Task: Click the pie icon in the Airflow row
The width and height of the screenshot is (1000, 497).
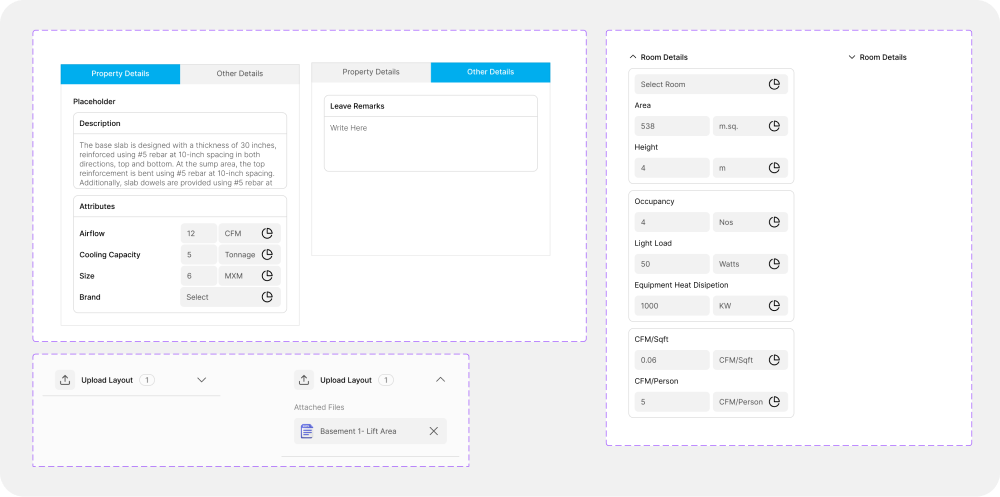Action: click(x=267, y=233)
